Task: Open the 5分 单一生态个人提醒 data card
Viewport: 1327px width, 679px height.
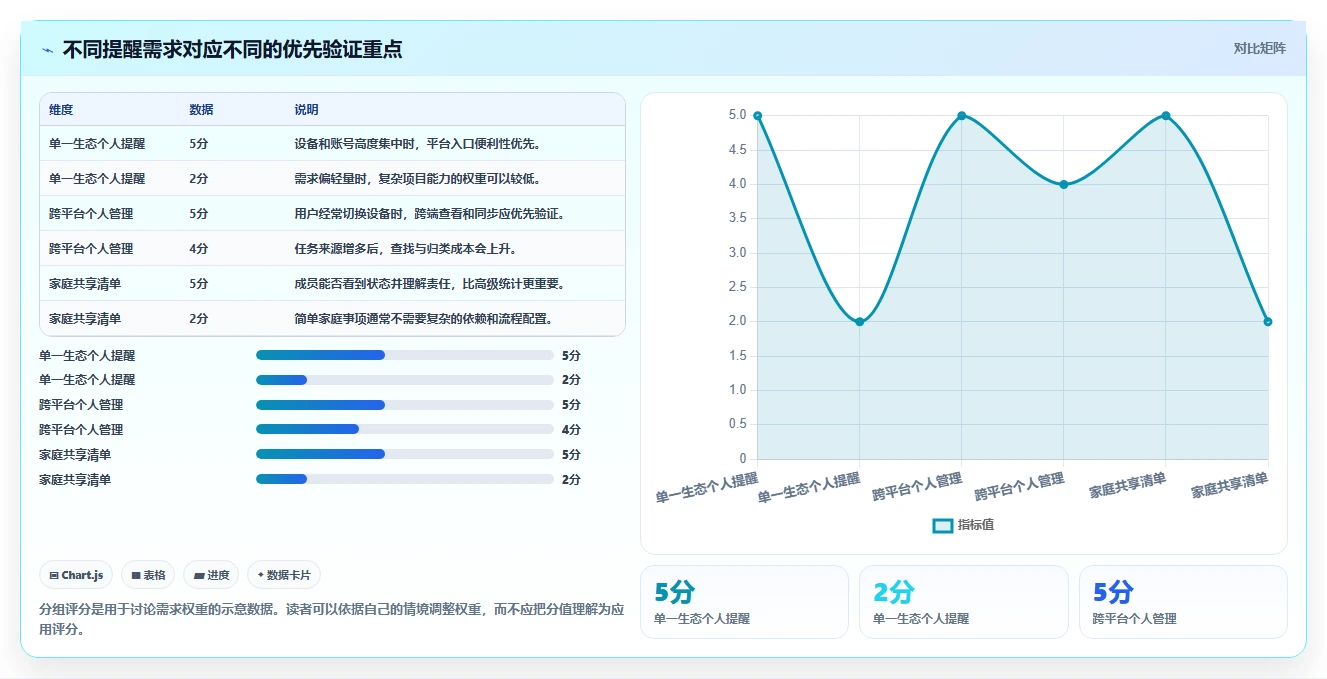Action: tap(744, 602)
